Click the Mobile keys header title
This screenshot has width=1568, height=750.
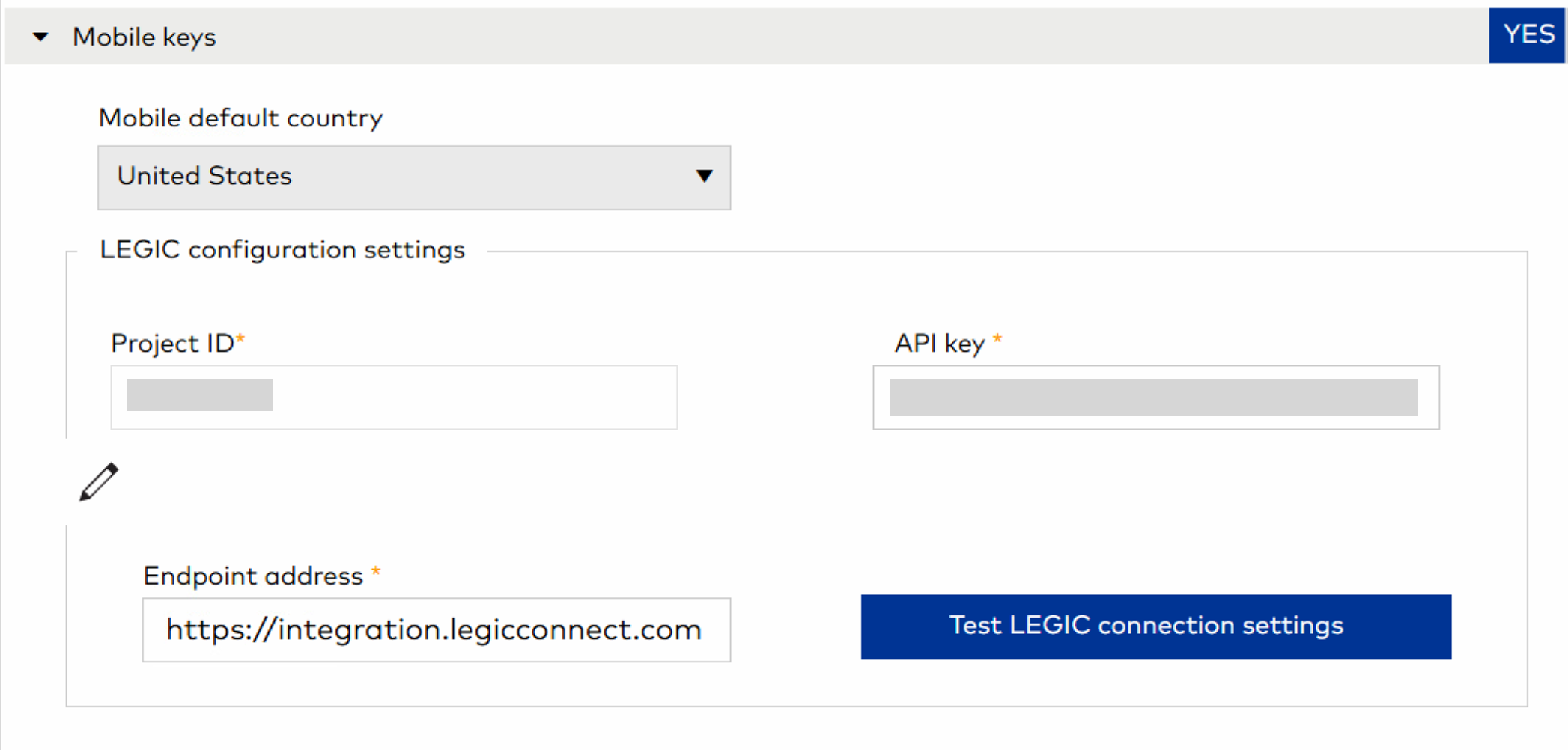(x=144, y=37)
